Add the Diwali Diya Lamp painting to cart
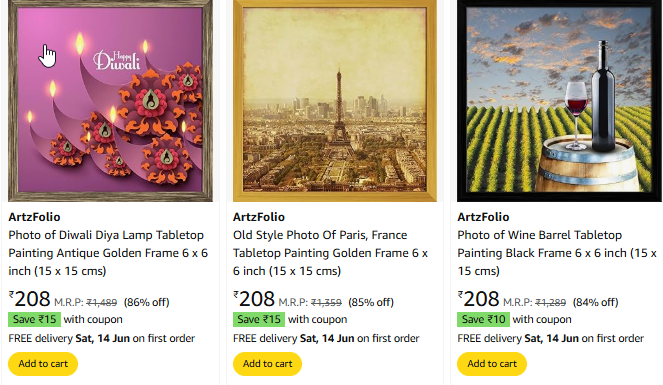Image resolution: width=663 pixels, height=385 pixels. tap(43, 364)
